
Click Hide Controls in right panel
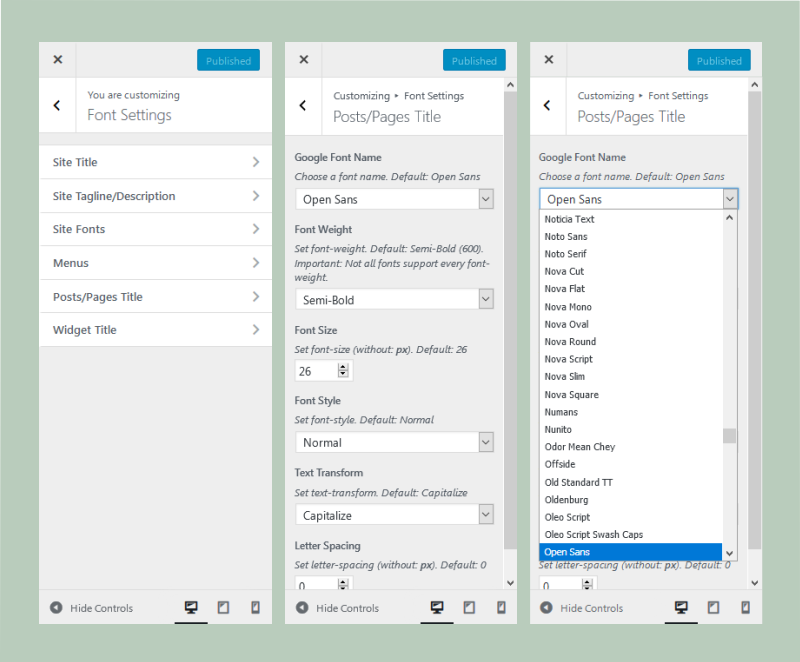(582, 608)
